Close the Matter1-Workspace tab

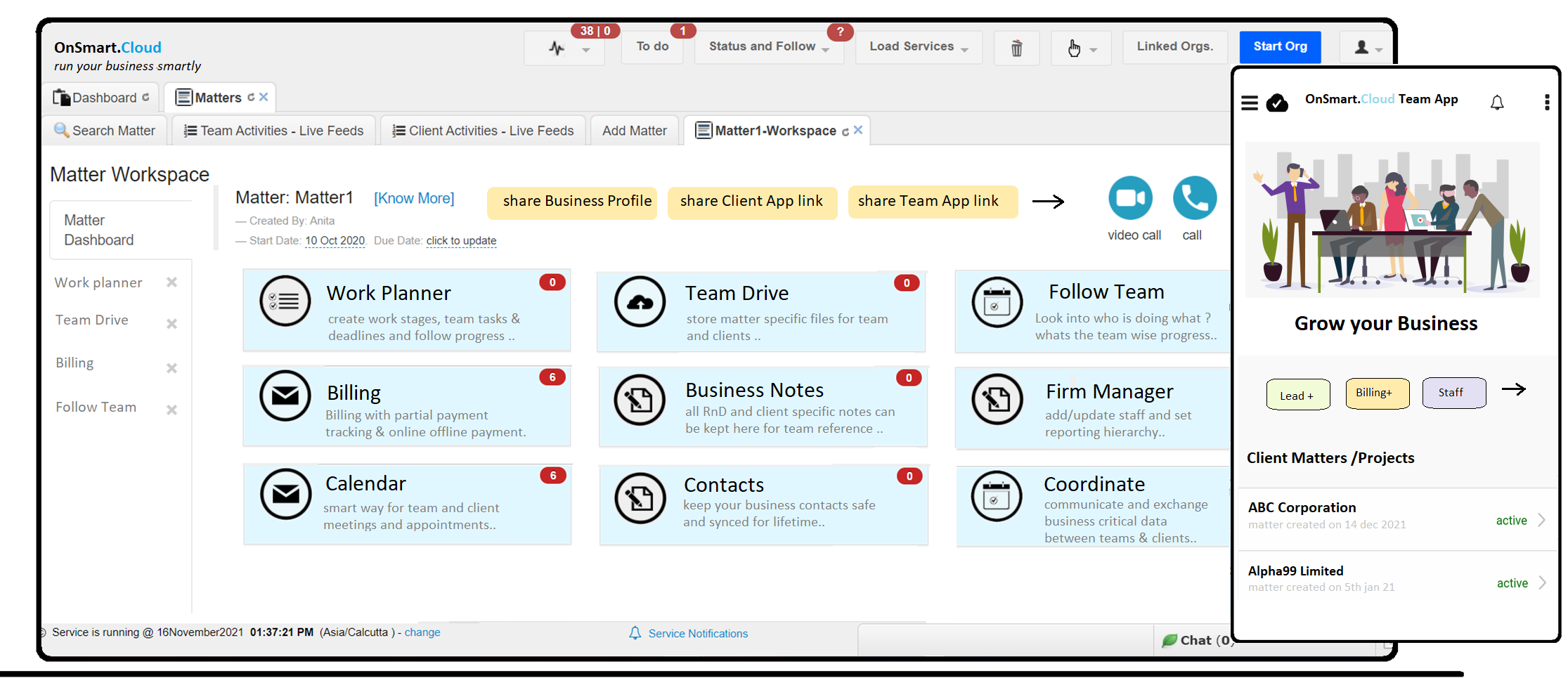coord(858,130)
